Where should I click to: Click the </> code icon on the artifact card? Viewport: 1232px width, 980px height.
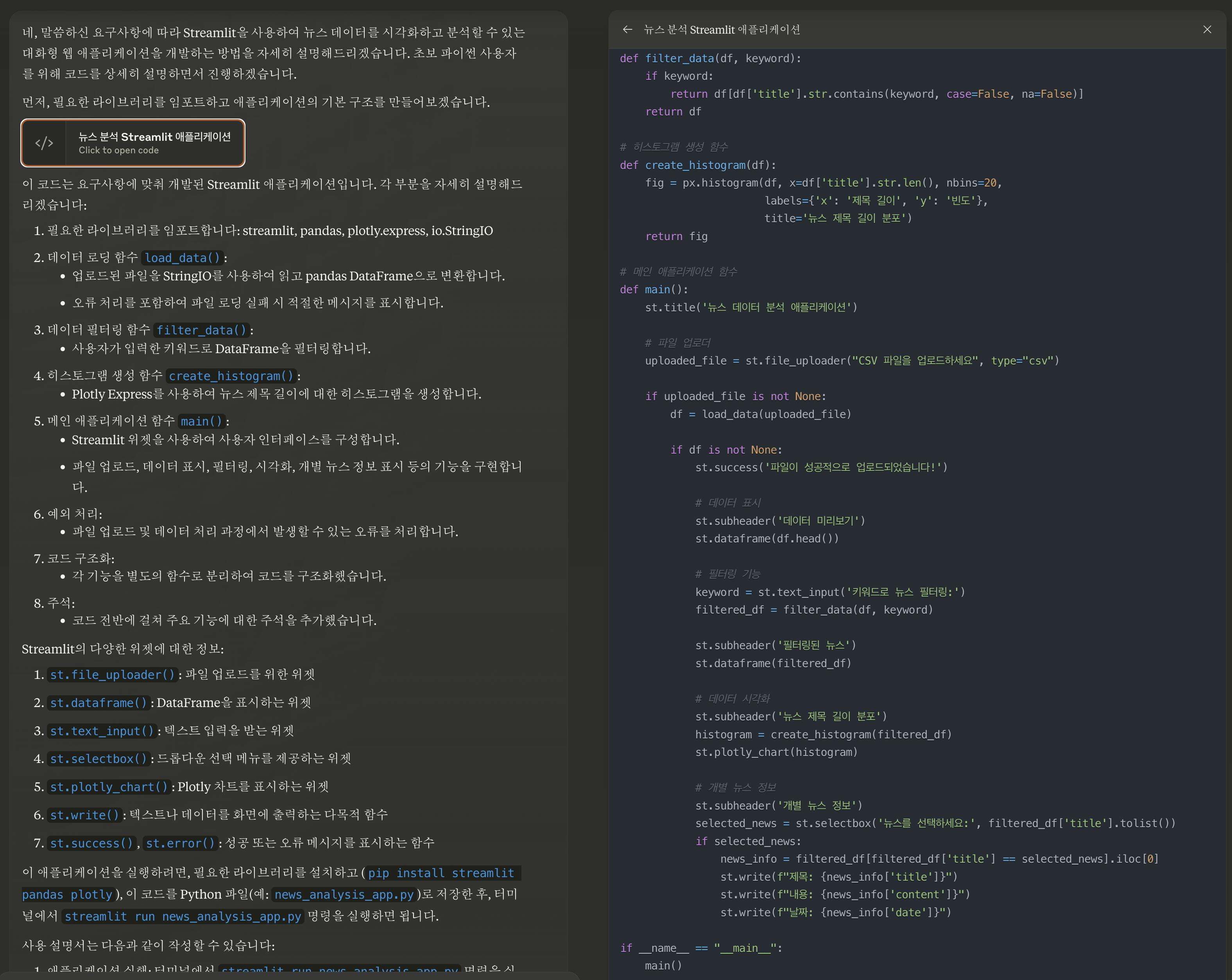(44, 143)
